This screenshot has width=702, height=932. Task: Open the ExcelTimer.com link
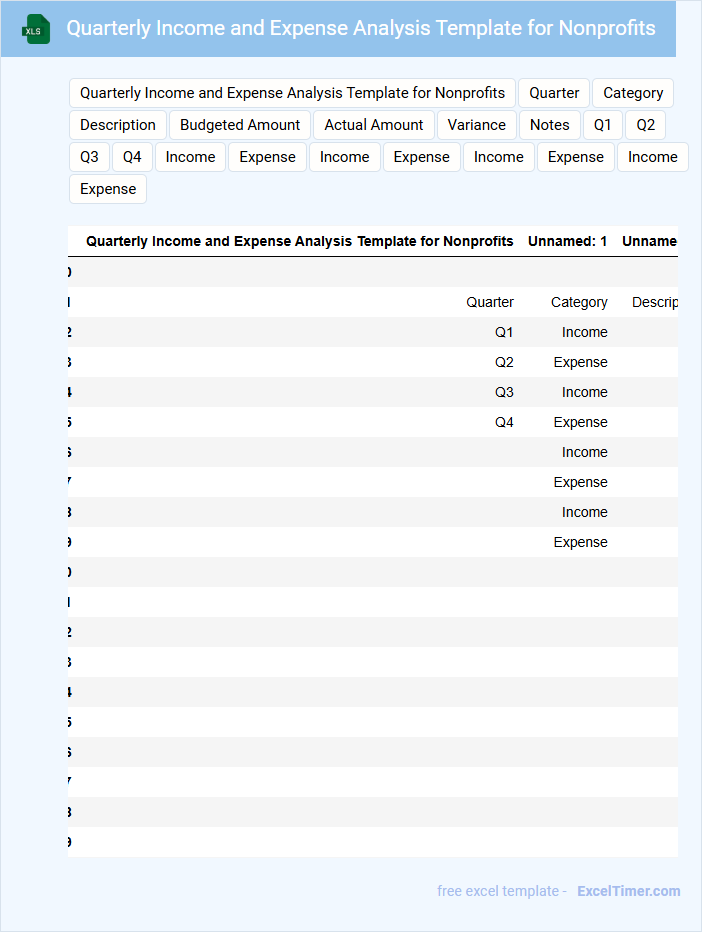pyautogui.click(x=628, y=891)
